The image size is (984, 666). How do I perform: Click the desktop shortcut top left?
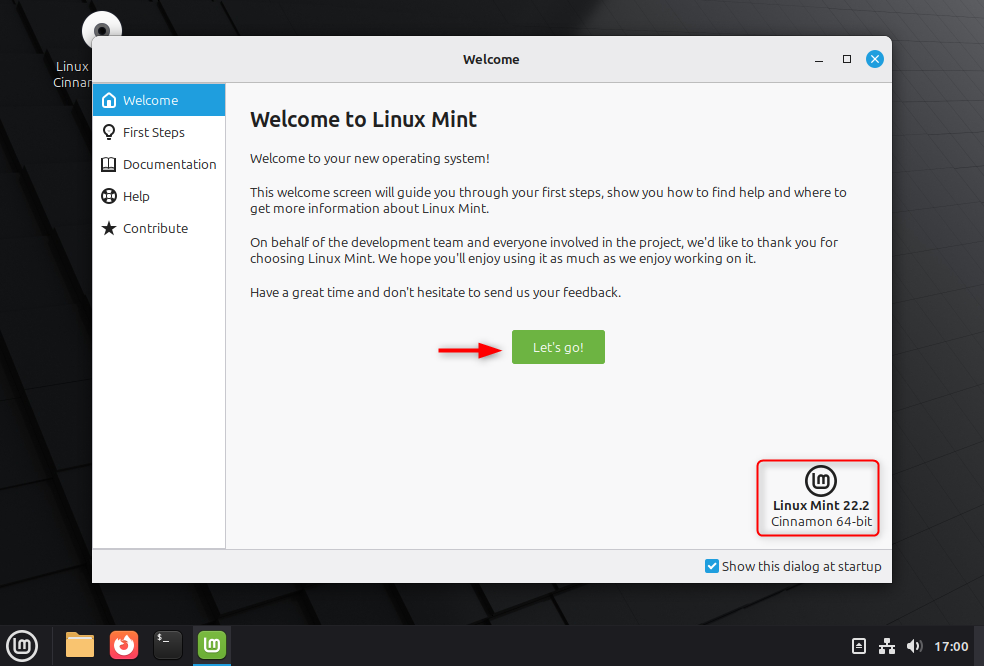[101, 30]
